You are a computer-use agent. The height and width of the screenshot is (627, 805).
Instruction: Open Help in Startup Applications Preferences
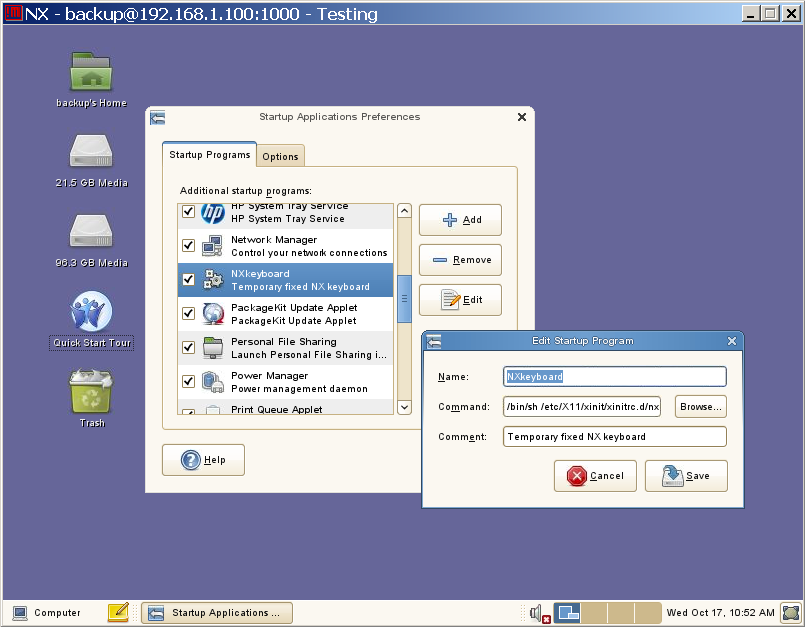[203, 460]
